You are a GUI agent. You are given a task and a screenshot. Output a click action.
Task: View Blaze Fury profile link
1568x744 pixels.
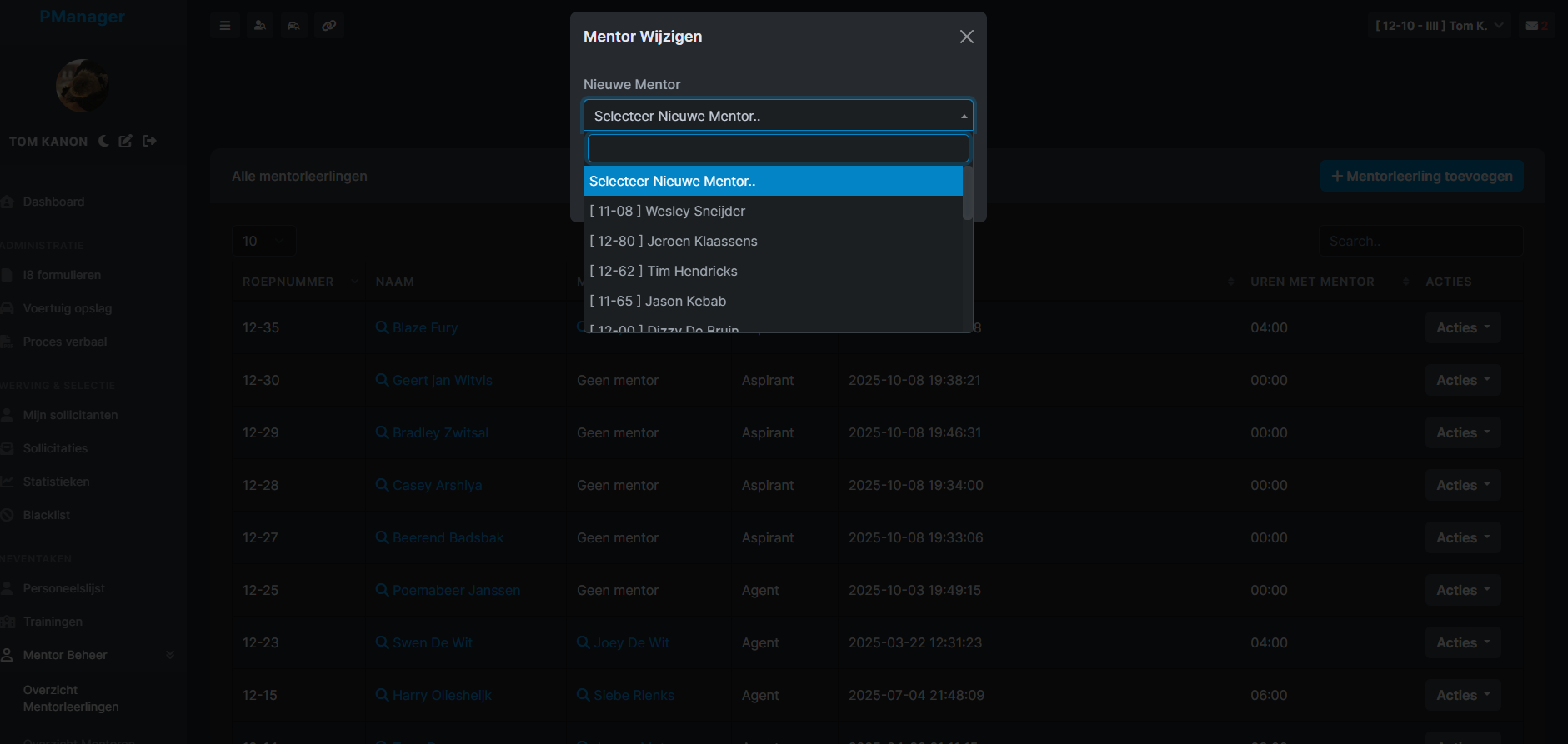(x=417, y=327)
